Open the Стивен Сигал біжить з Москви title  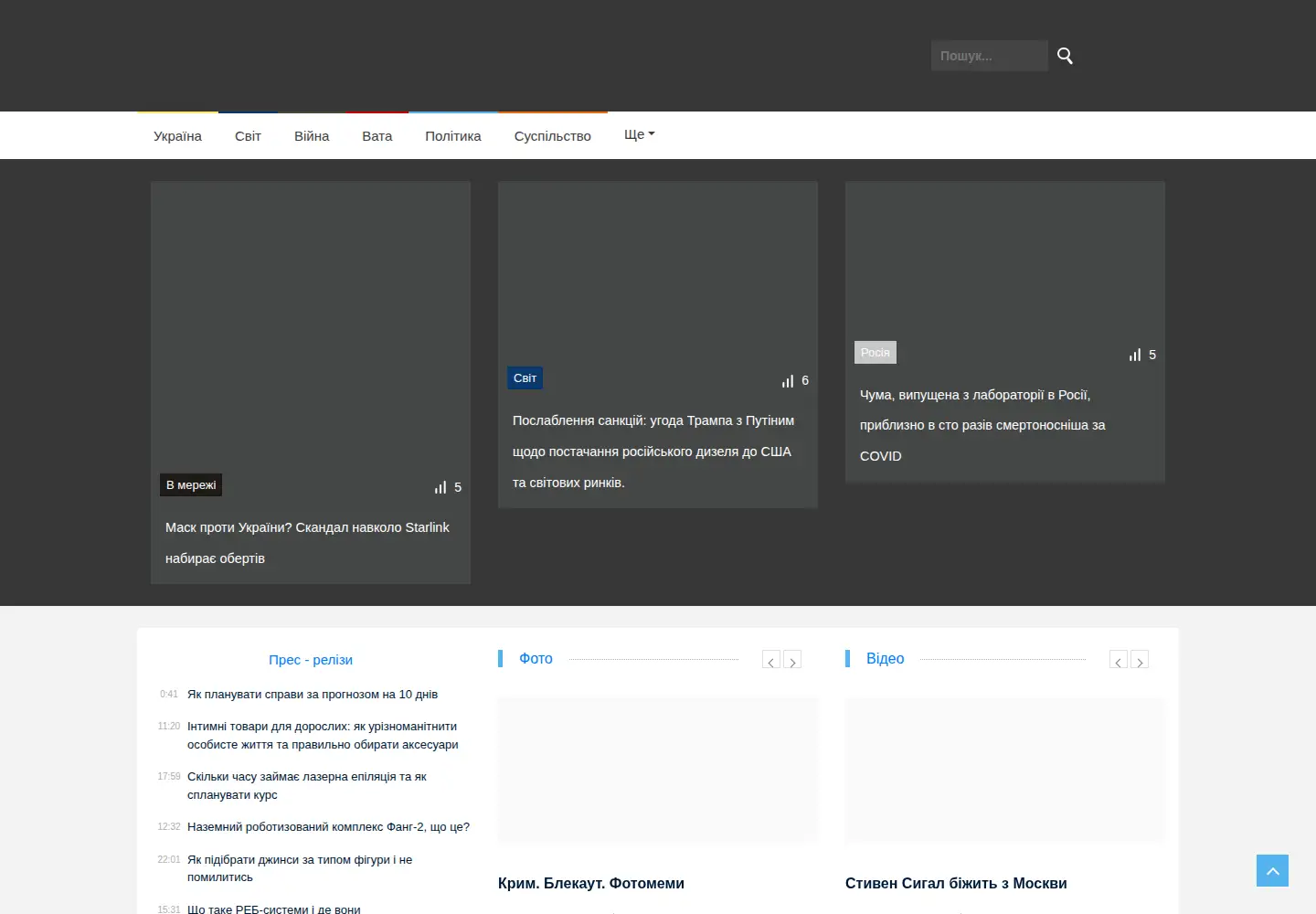pos(956,884)
